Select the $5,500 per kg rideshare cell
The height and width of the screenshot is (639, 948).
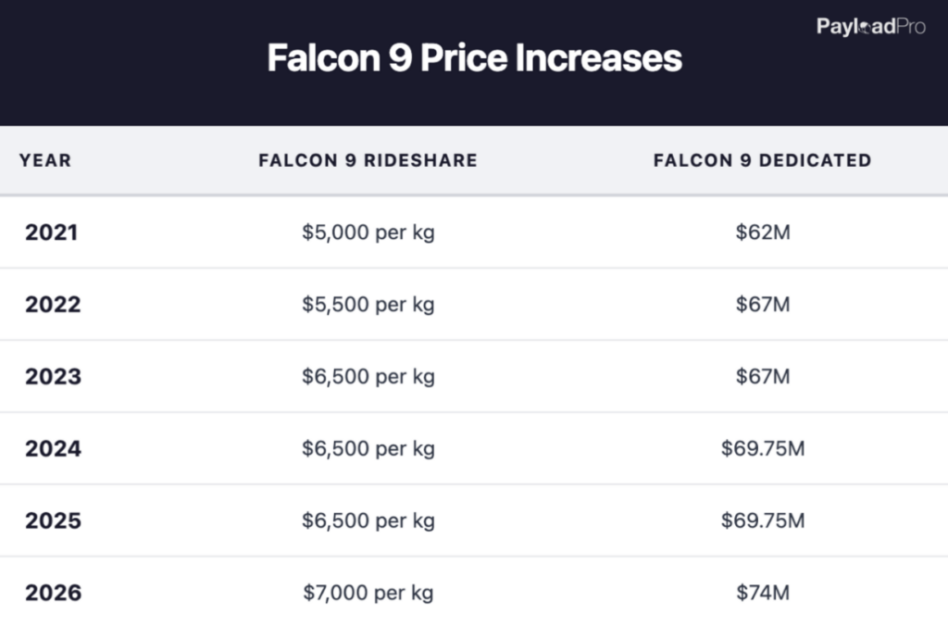[368, 305]
